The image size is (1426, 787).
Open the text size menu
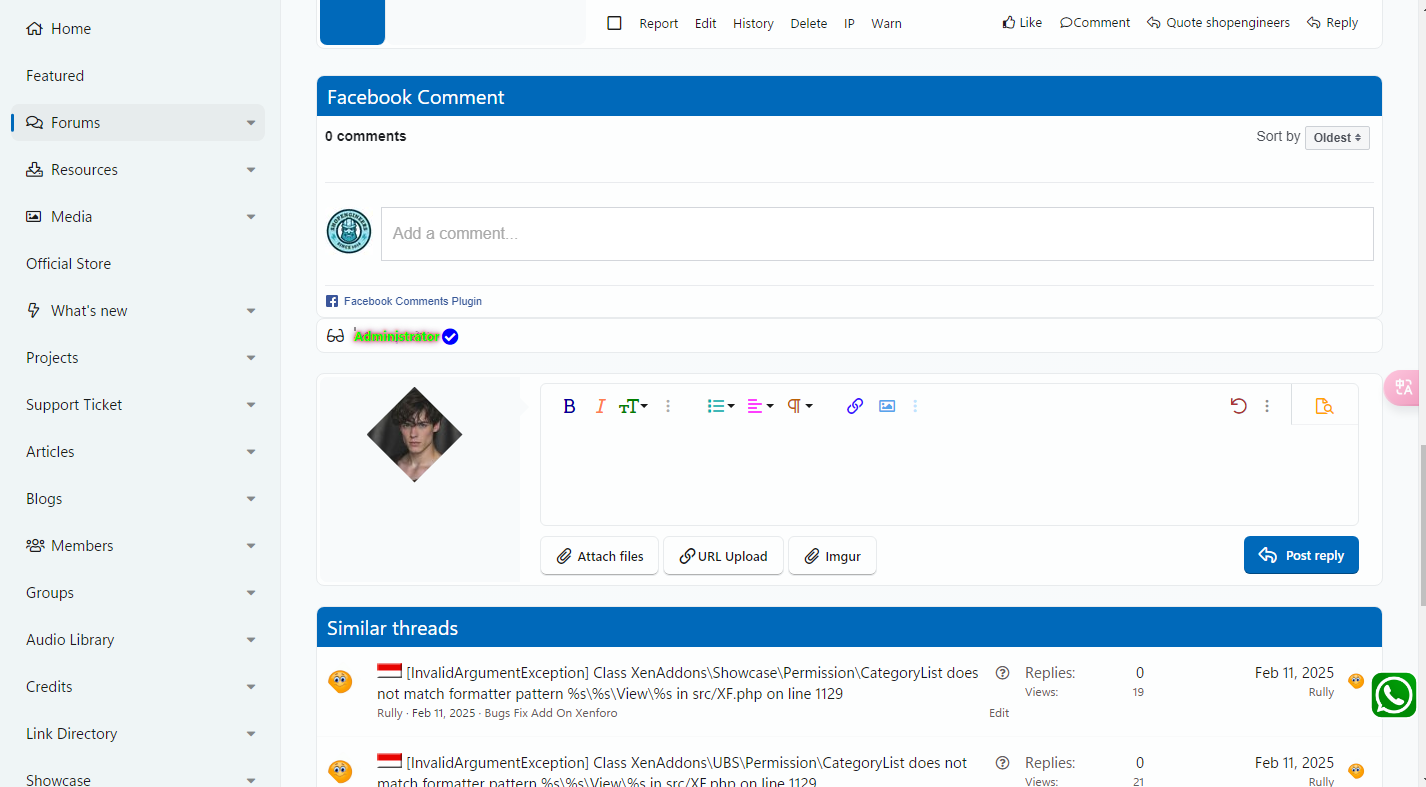pos(633,406)
